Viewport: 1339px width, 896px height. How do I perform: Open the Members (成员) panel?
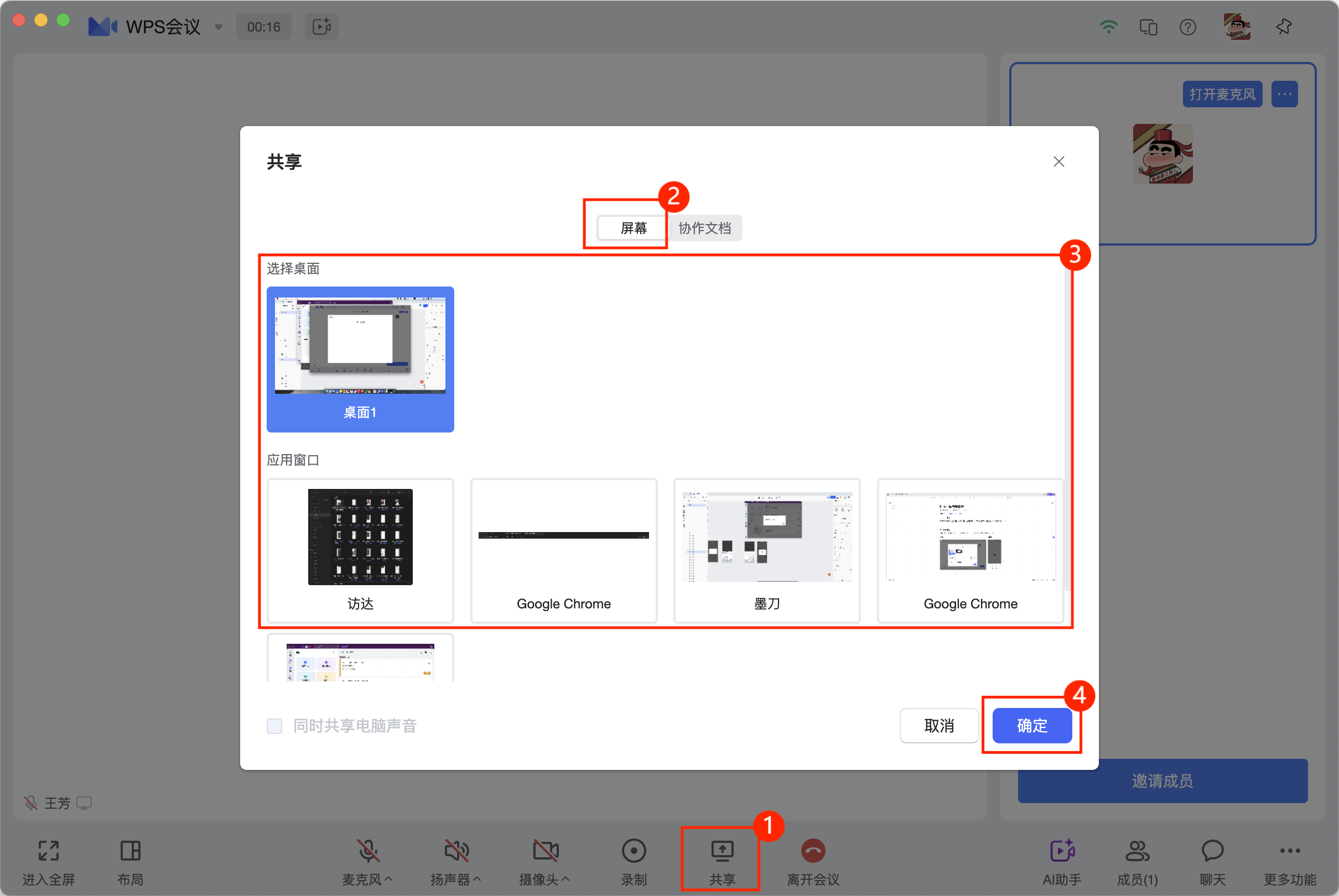click(1136, 851)
